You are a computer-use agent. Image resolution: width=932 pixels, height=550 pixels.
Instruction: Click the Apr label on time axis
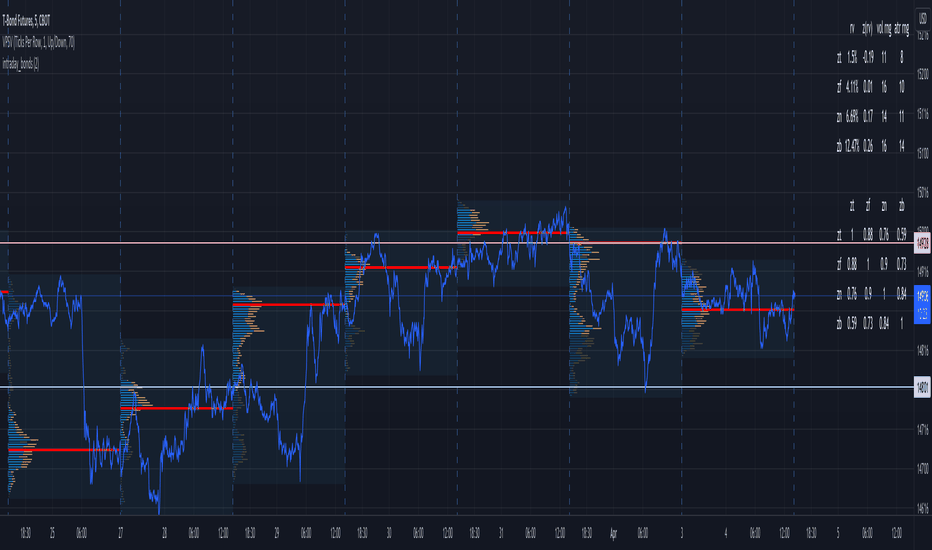tap(613, 533)
